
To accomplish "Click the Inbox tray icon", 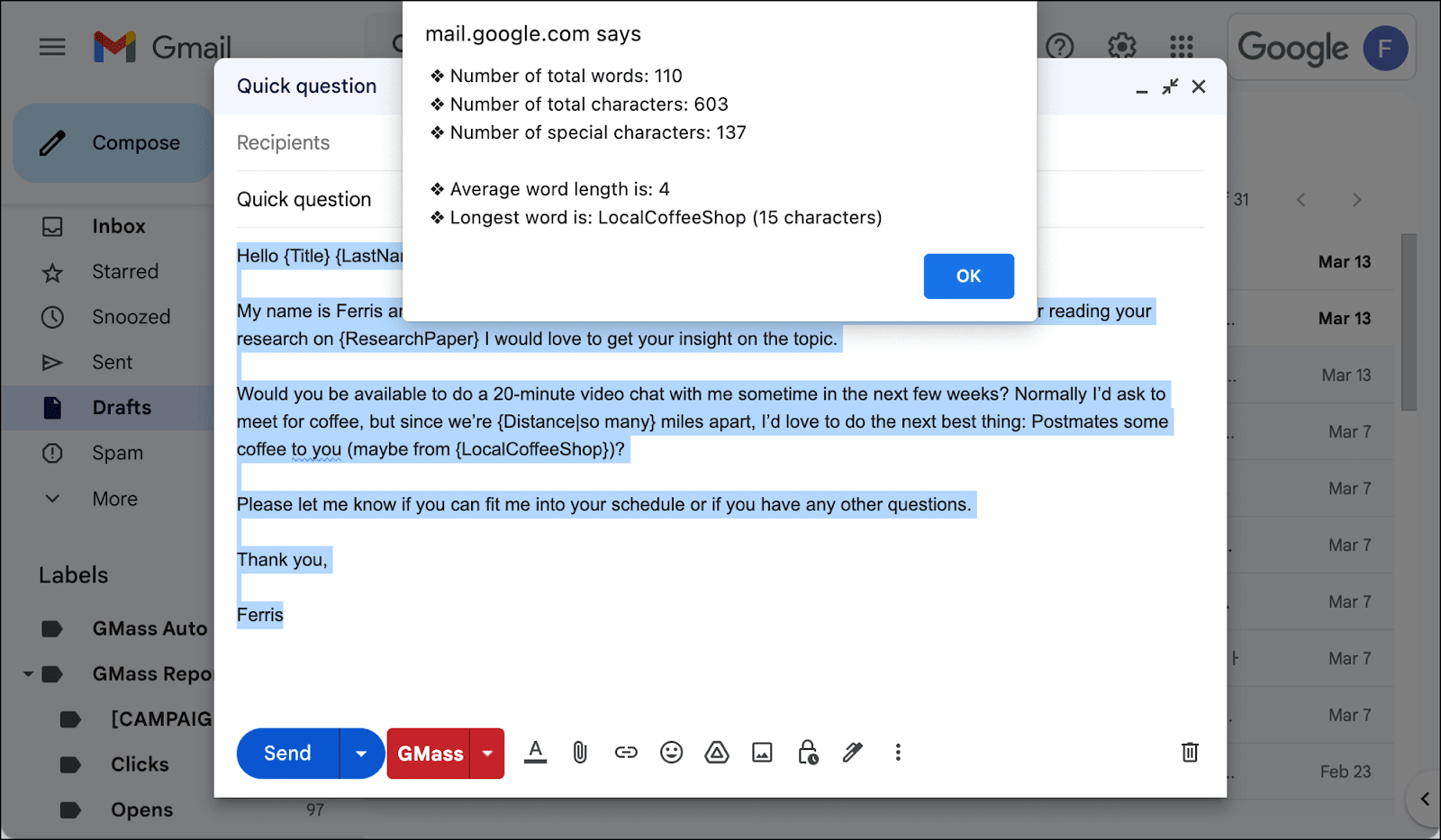I will click(53, 227).
